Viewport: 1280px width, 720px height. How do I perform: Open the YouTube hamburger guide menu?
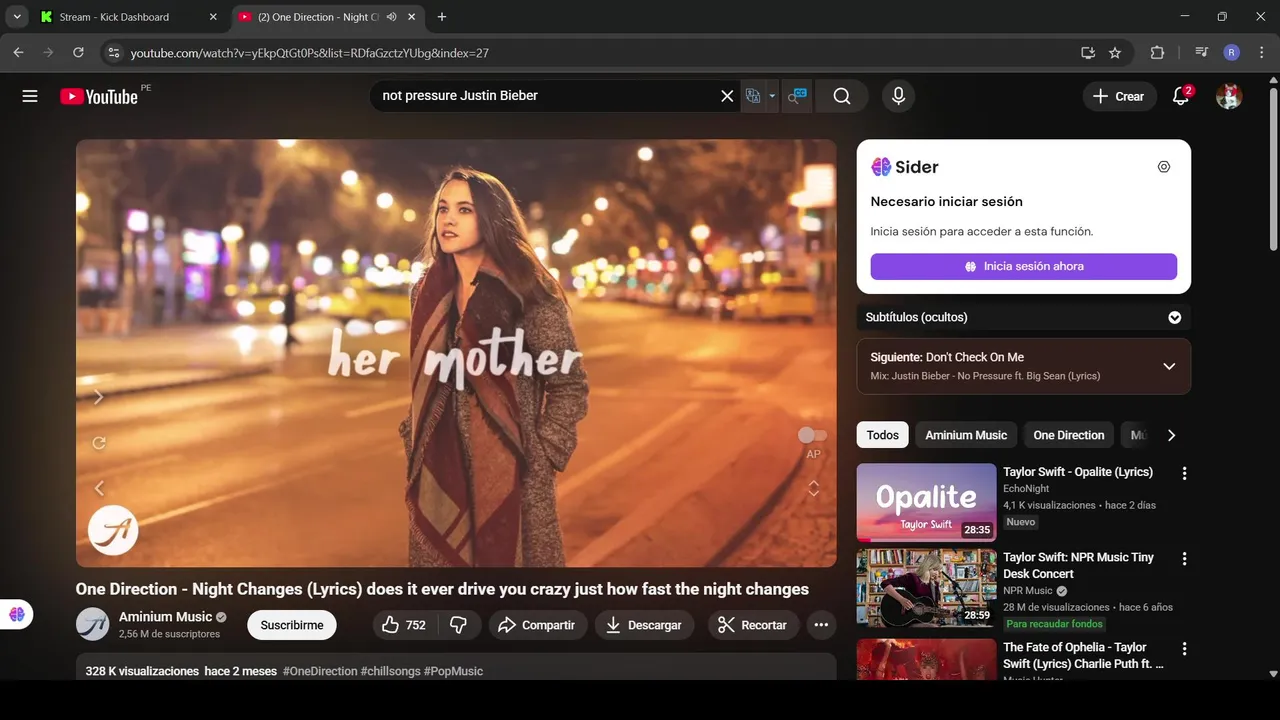pos(30,96)
